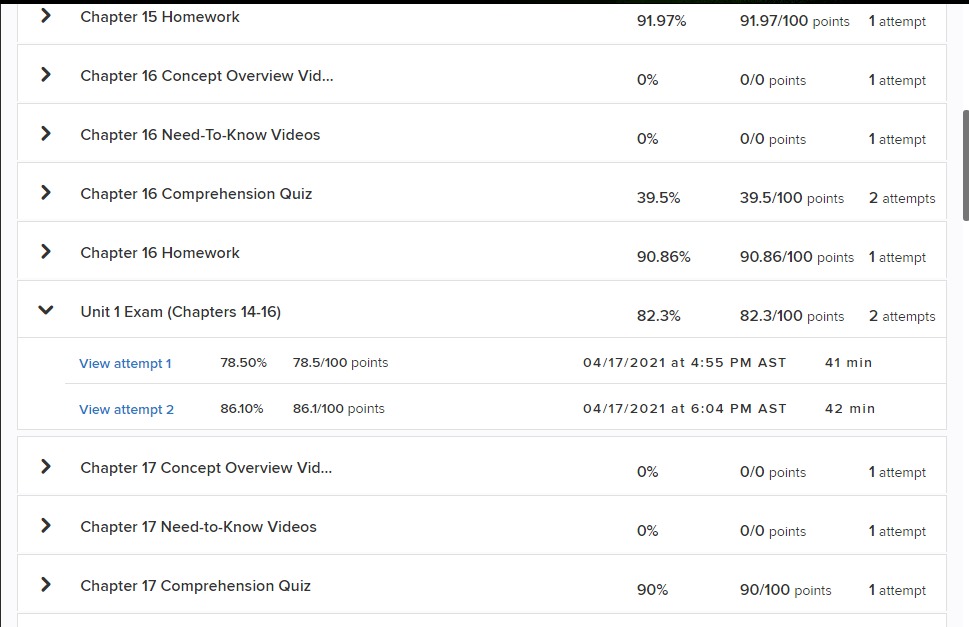Image resolution: width=969 pixels, height=627 pixels.
Task: Open View attempt 1 link
Action: [125, 364]
